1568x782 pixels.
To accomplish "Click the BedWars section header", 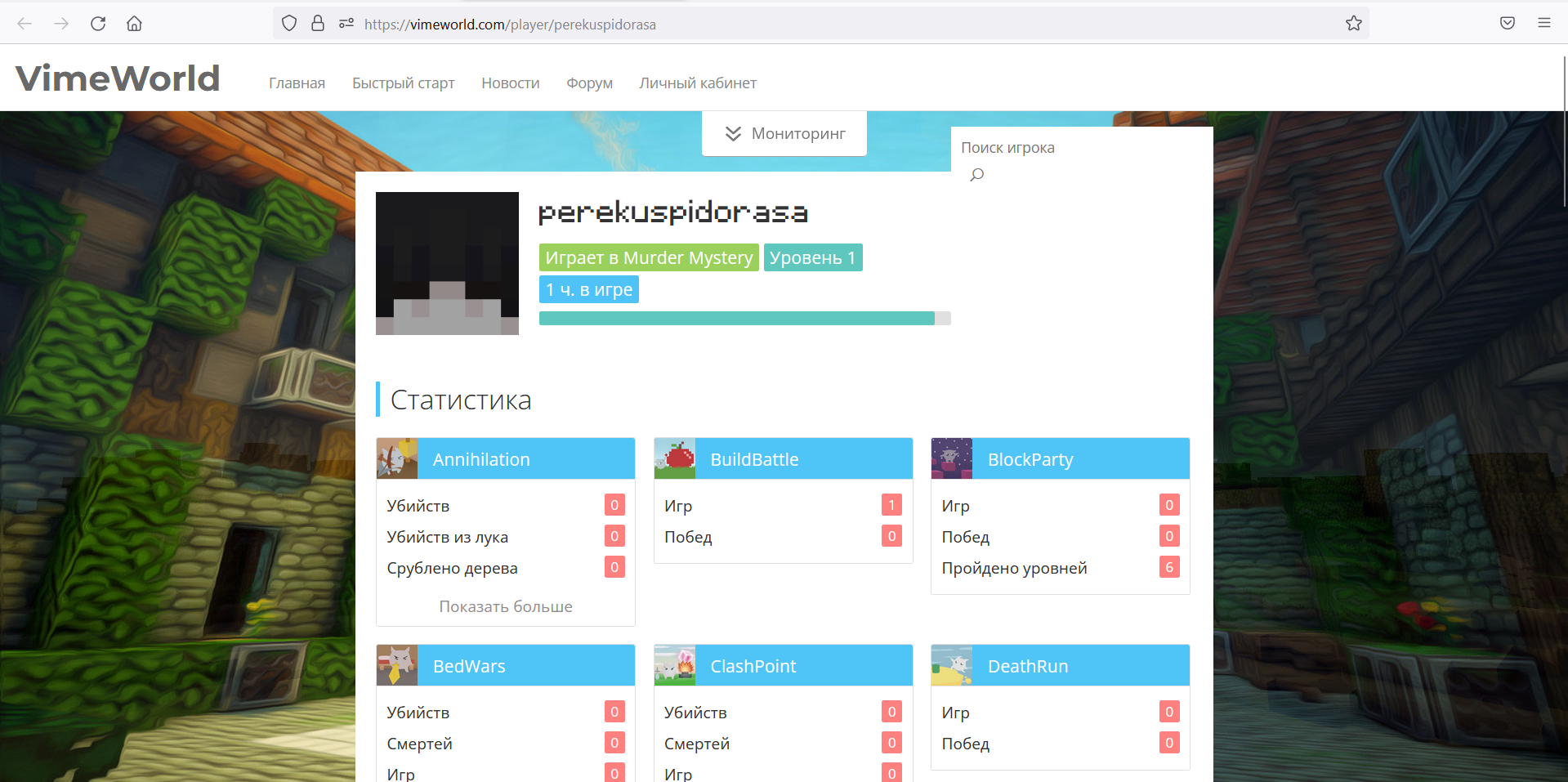I will (506, 665).
